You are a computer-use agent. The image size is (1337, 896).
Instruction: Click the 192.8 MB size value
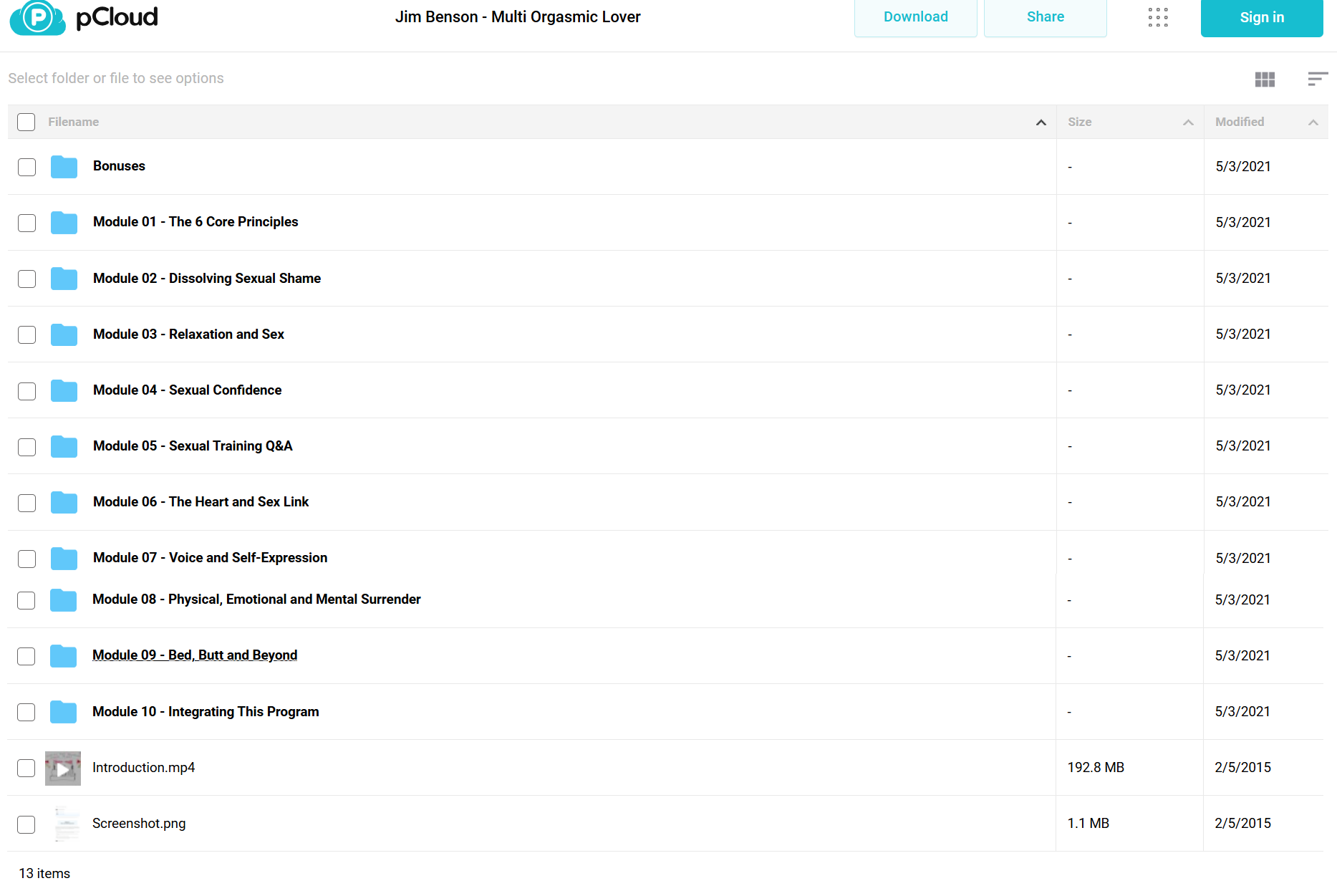coord(1096,768)
